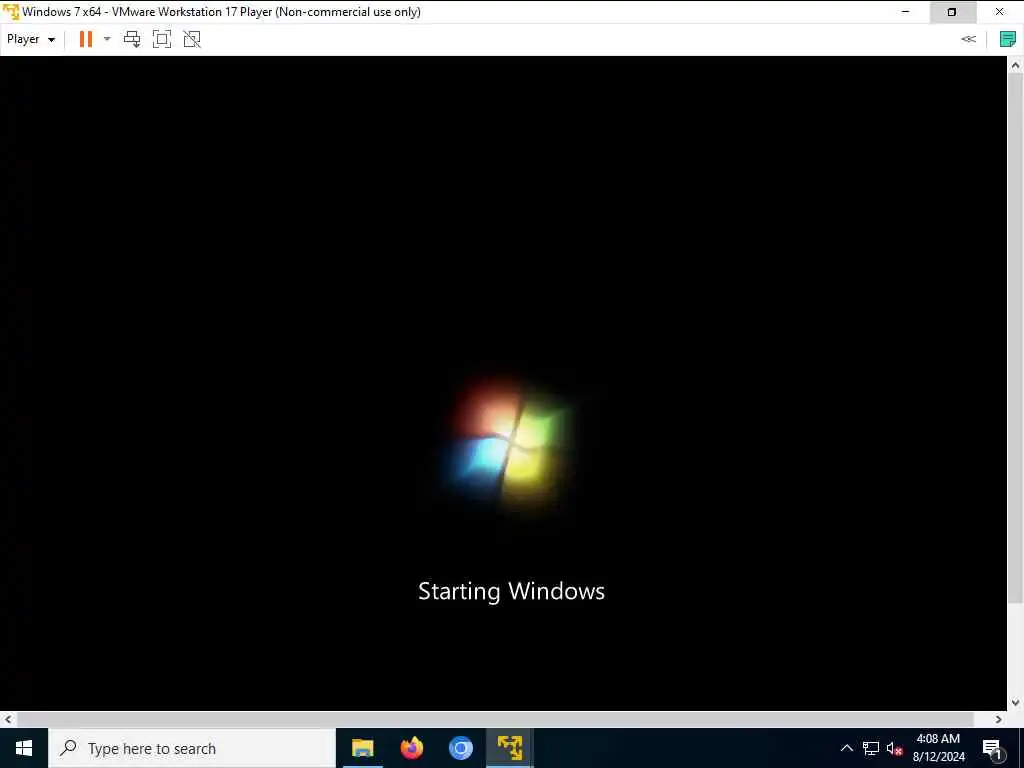The image size is (1024, 768).
Task: Open network status tray icon
Action: pos(871,748)
